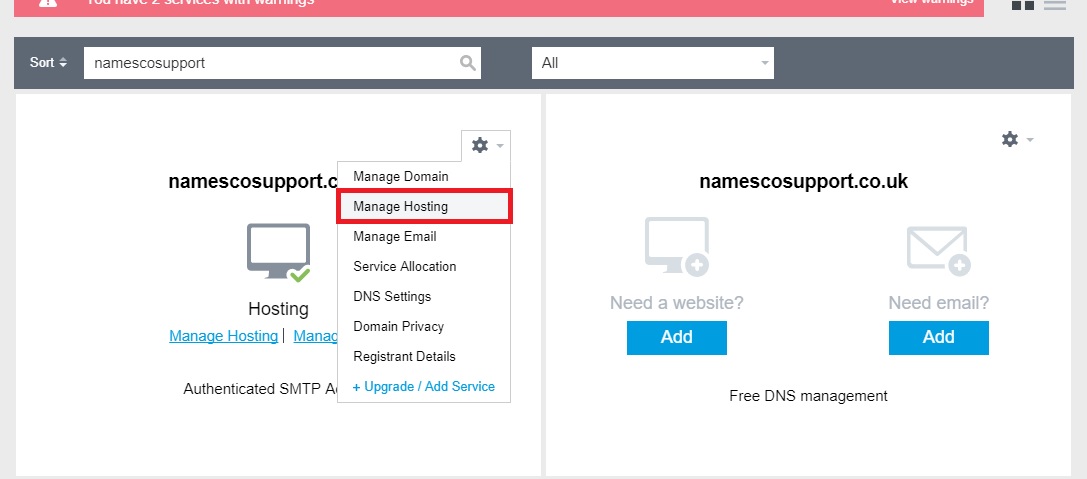Expand the All filter dropdown
1087x479 pixels.
pyautogui.click(x=652, y=63)
